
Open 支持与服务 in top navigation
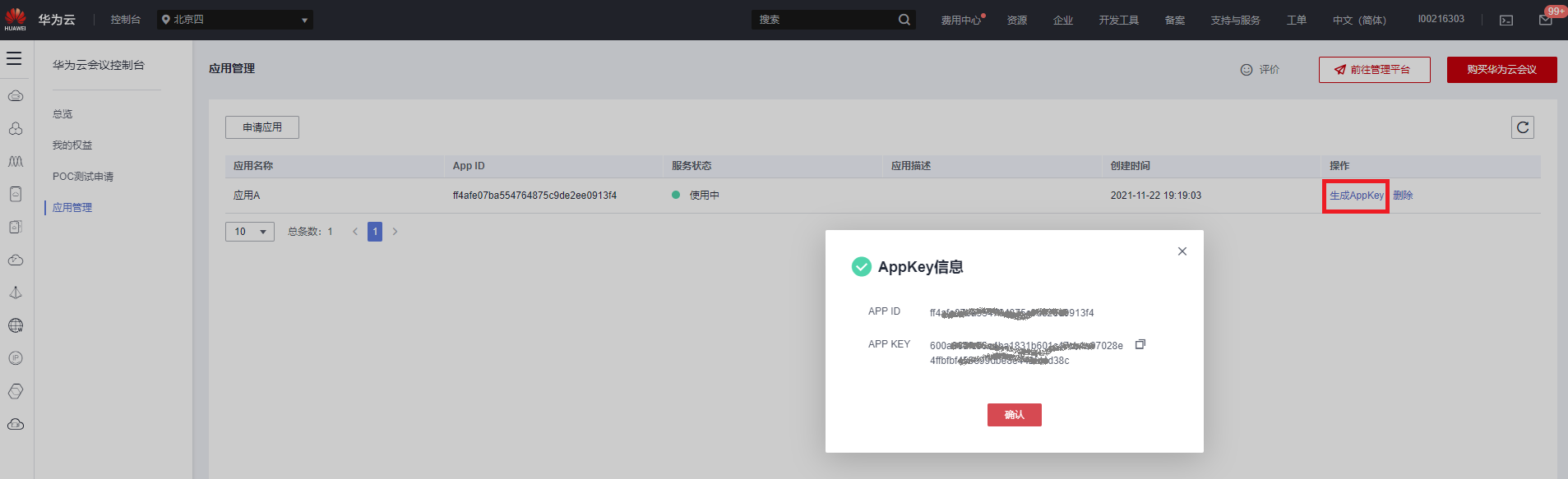coord(1236,20)
